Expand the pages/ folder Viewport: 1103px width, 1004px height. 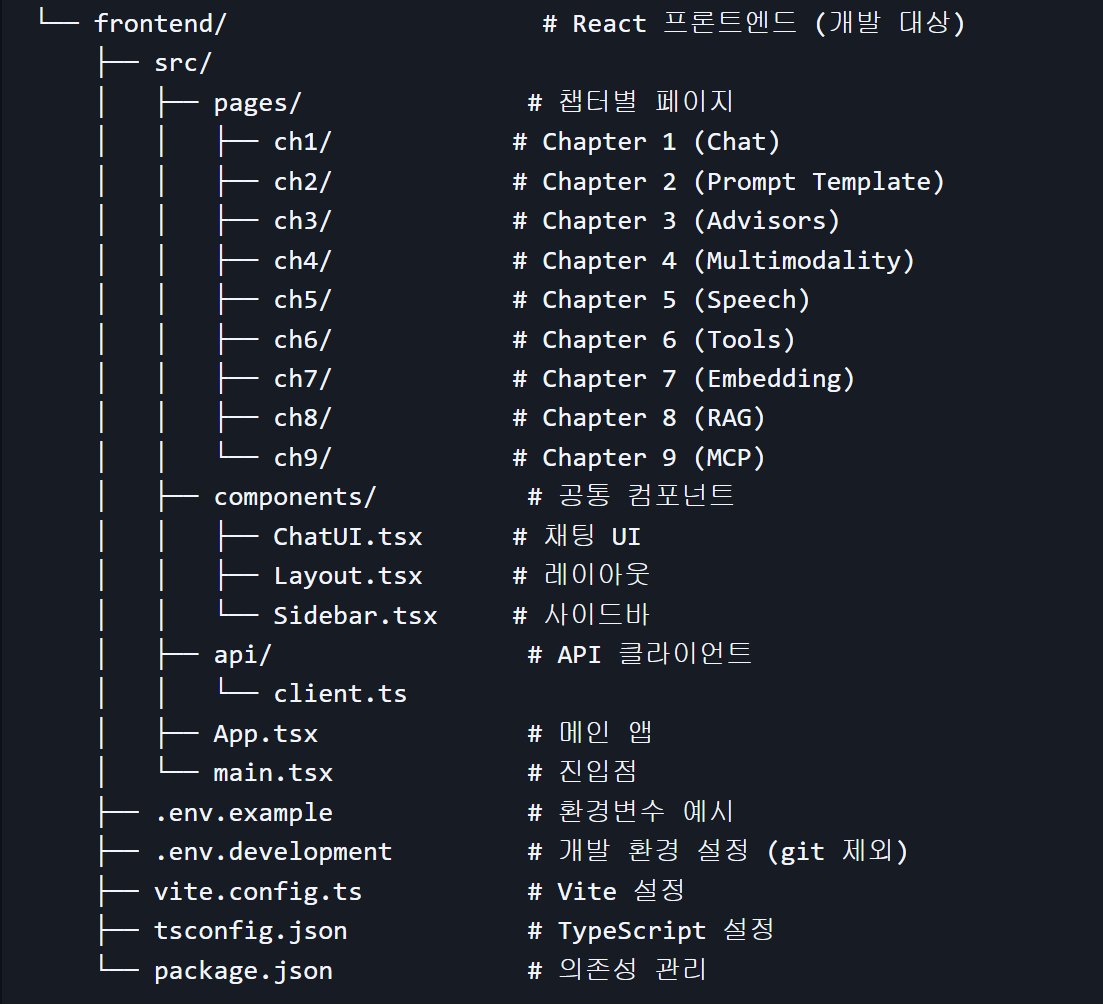point(257,102)
